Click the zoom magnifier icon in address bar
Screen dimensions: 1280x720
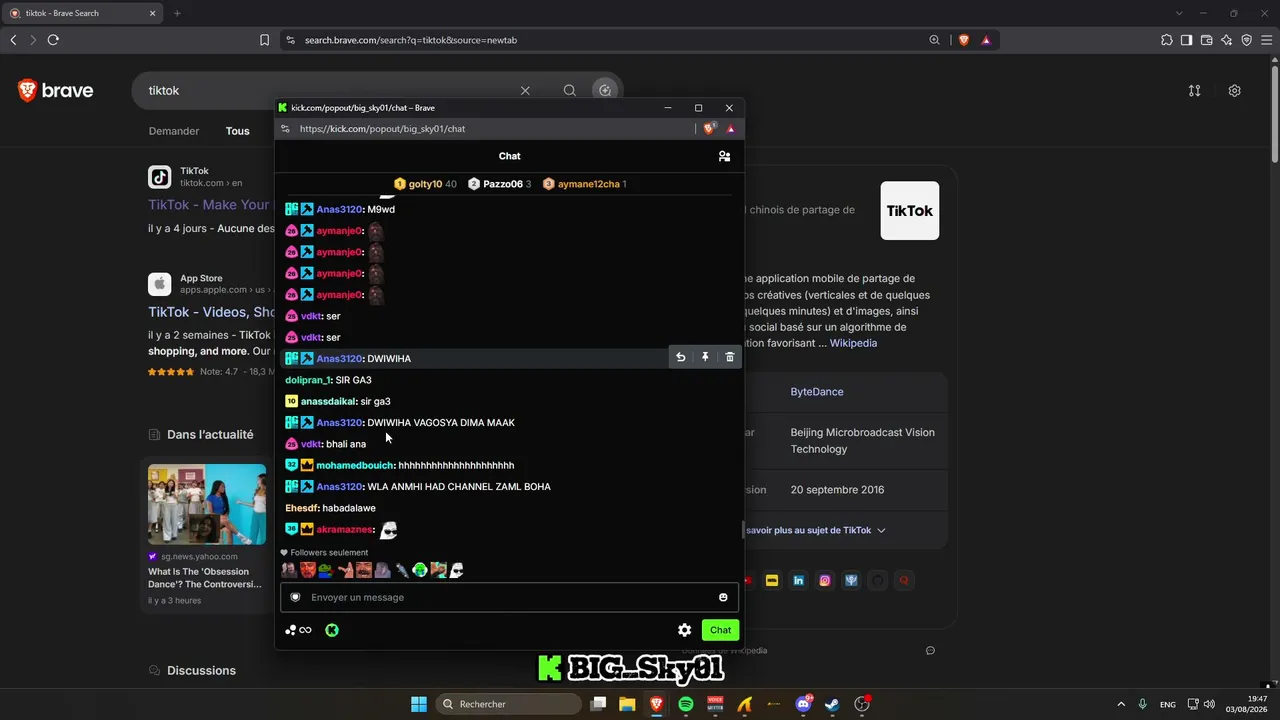point(935,40)
